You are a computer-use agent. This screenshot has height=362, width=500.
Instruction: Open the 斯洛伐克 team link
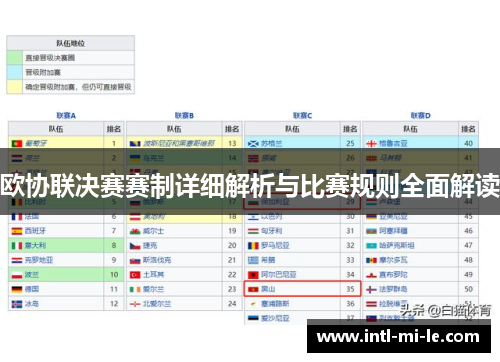coord(157,260)
